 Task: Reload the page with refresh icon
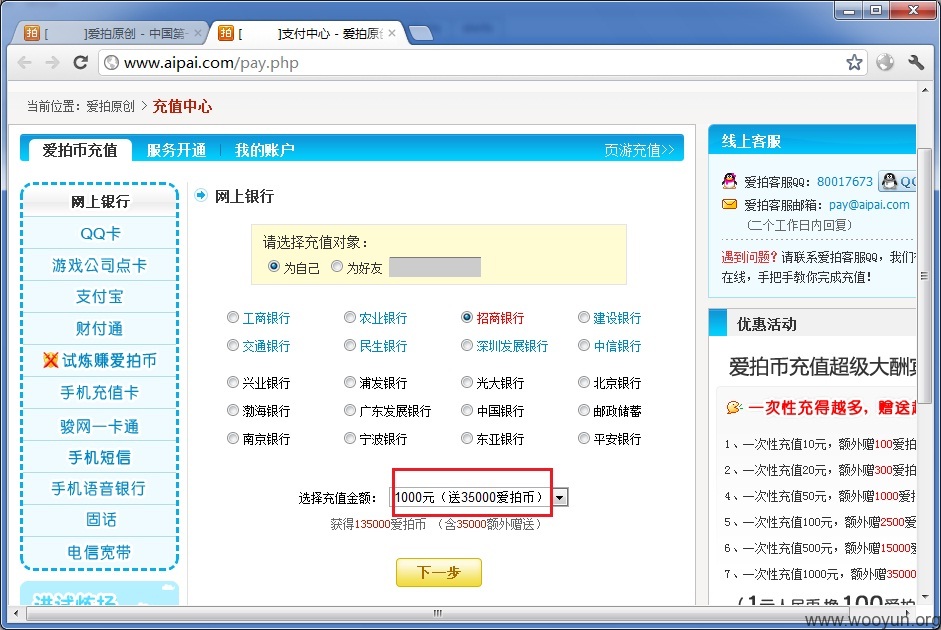pyautogui.click(x=80, y=62)
